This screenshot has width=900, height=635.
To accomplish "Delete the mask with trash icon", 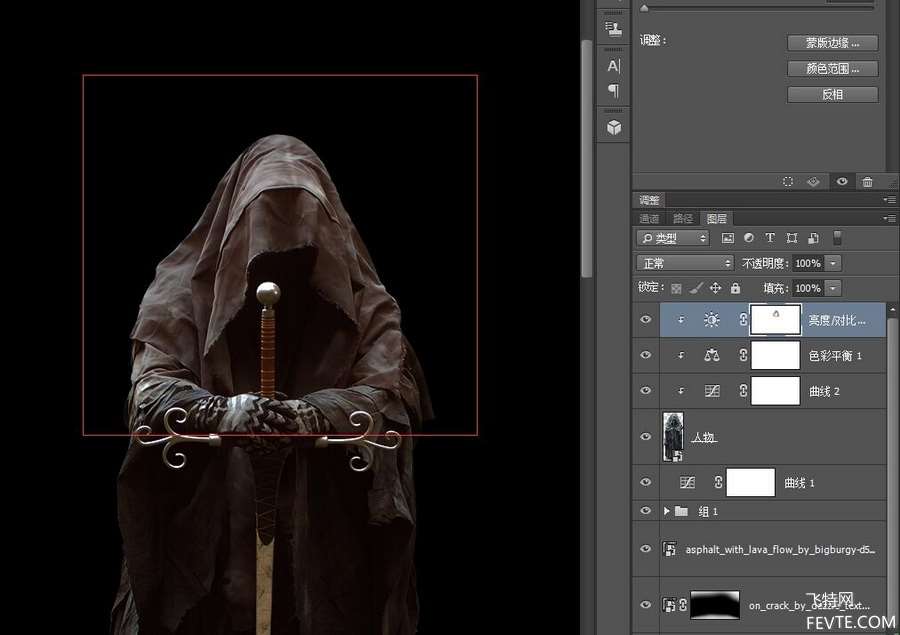I will [867, 181].
